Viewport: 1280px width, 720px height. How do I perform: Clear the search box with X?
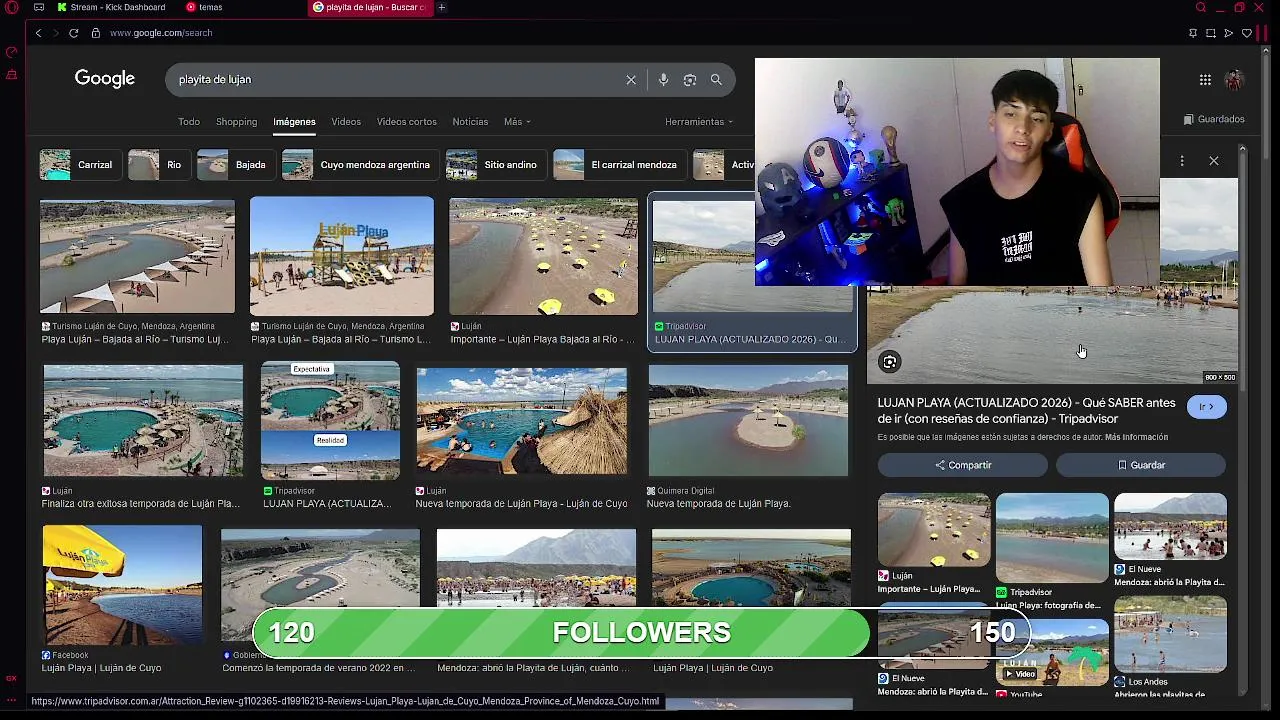click(631, 80)
